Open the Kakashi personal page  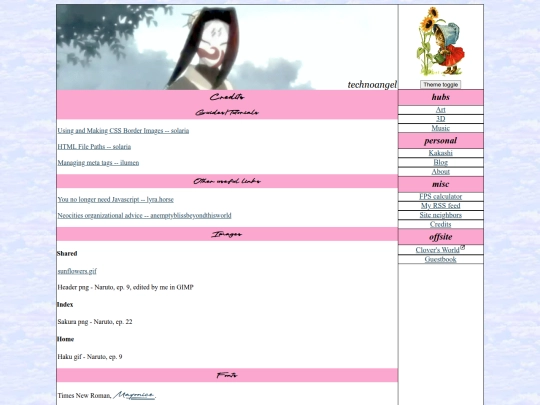click(x=440, y=153)
